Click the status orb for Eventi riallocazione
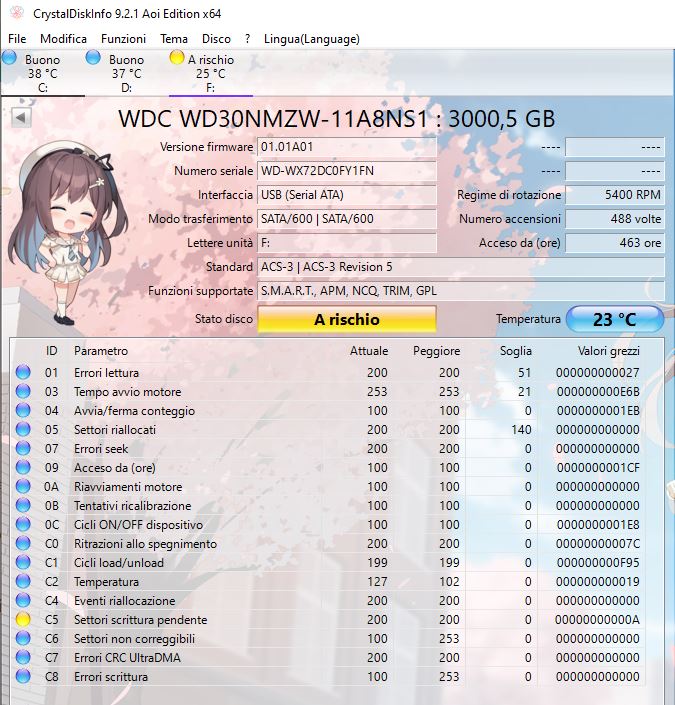 tap(23, 600)
